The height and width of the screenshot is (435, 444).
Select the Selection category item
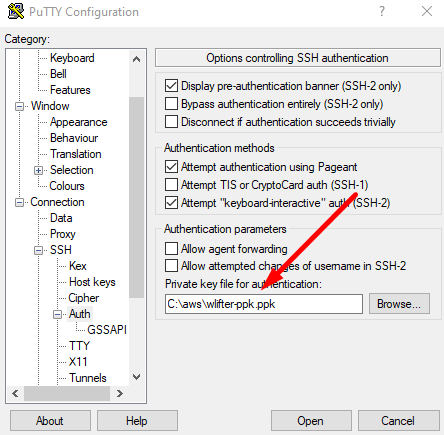72,170
